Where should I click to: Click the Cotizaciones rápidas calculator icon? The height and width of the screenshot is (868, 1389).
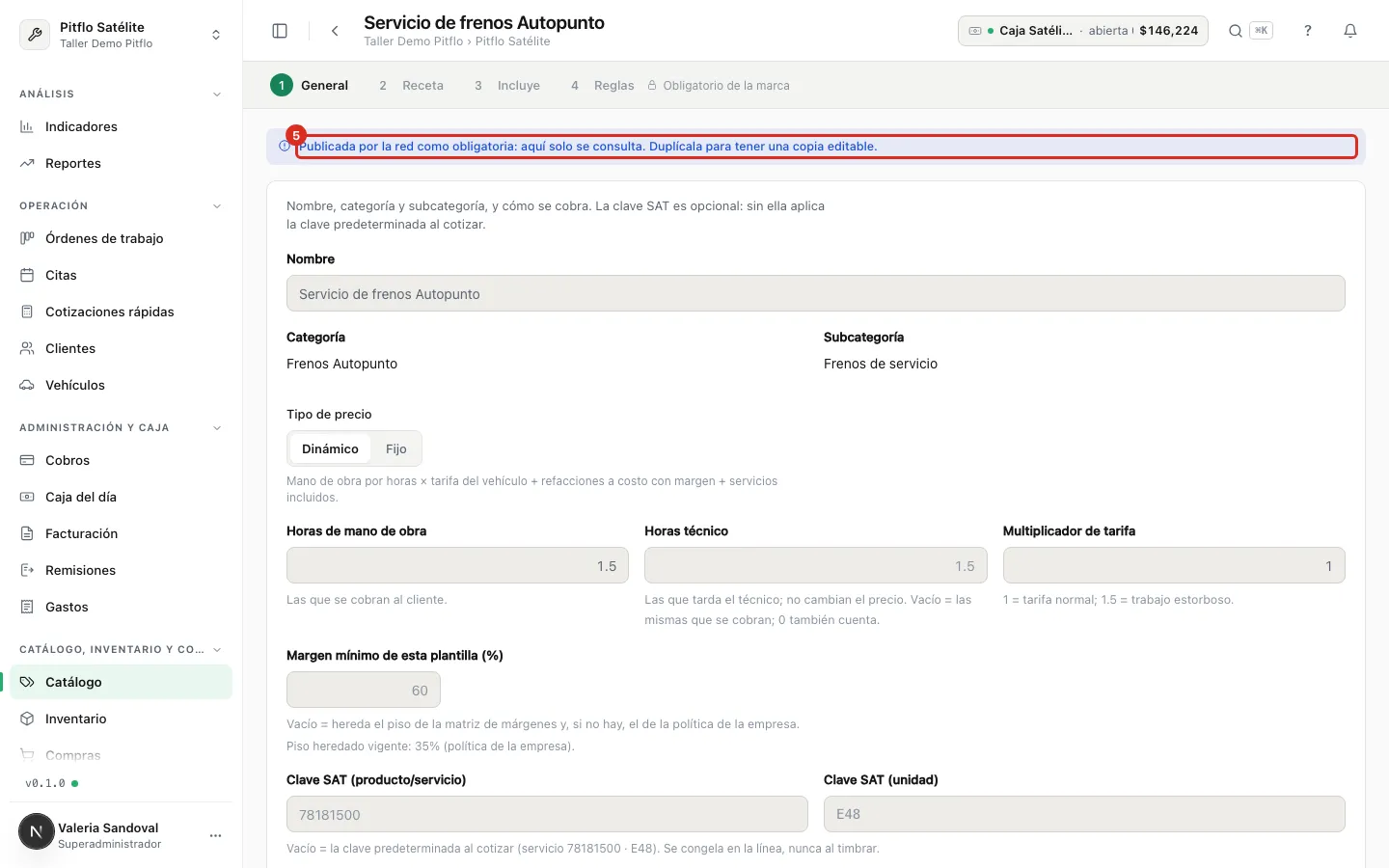pyautogui.click(x=27, y=312)
